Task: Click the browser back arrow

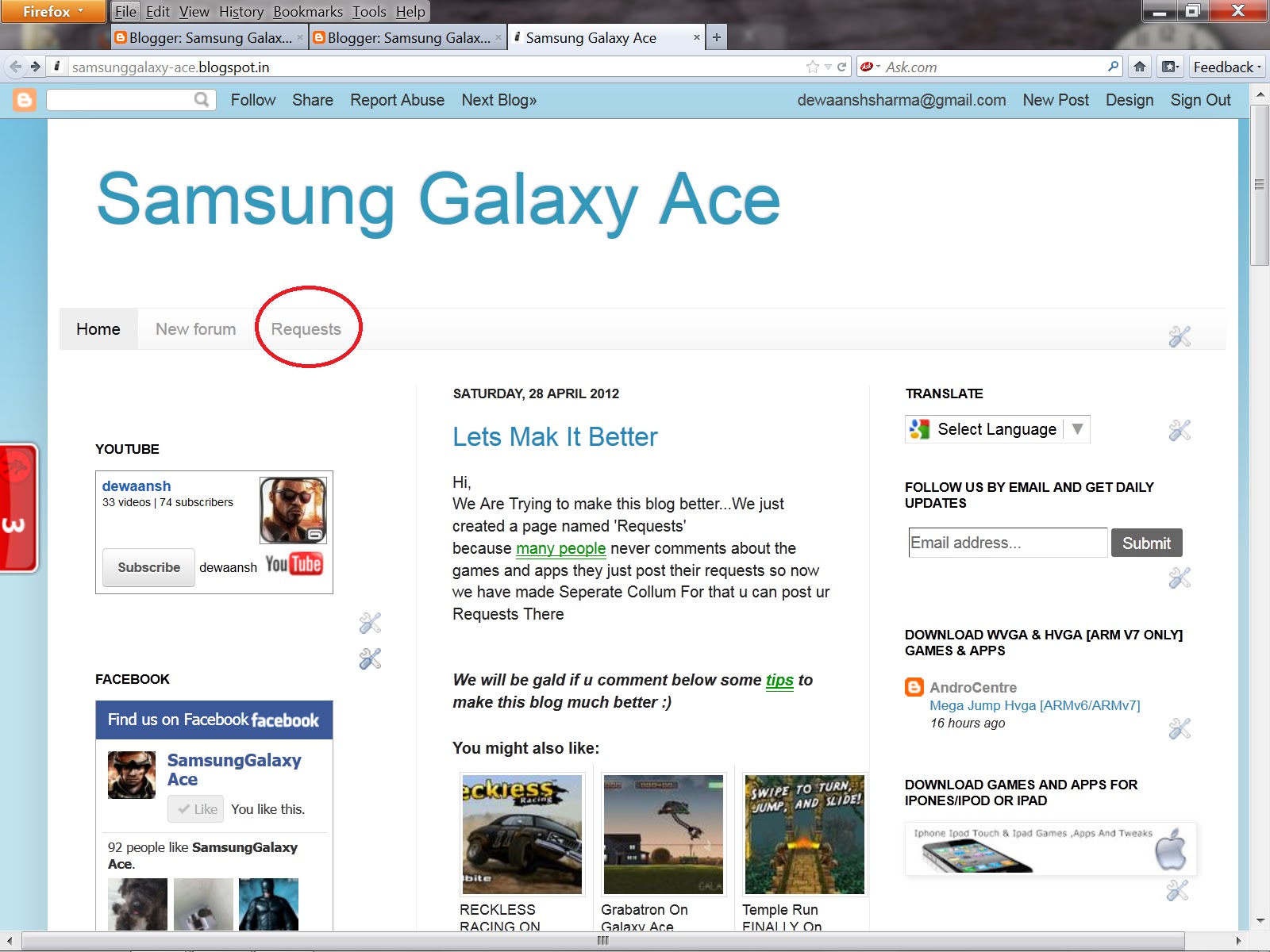Action: 16,67
